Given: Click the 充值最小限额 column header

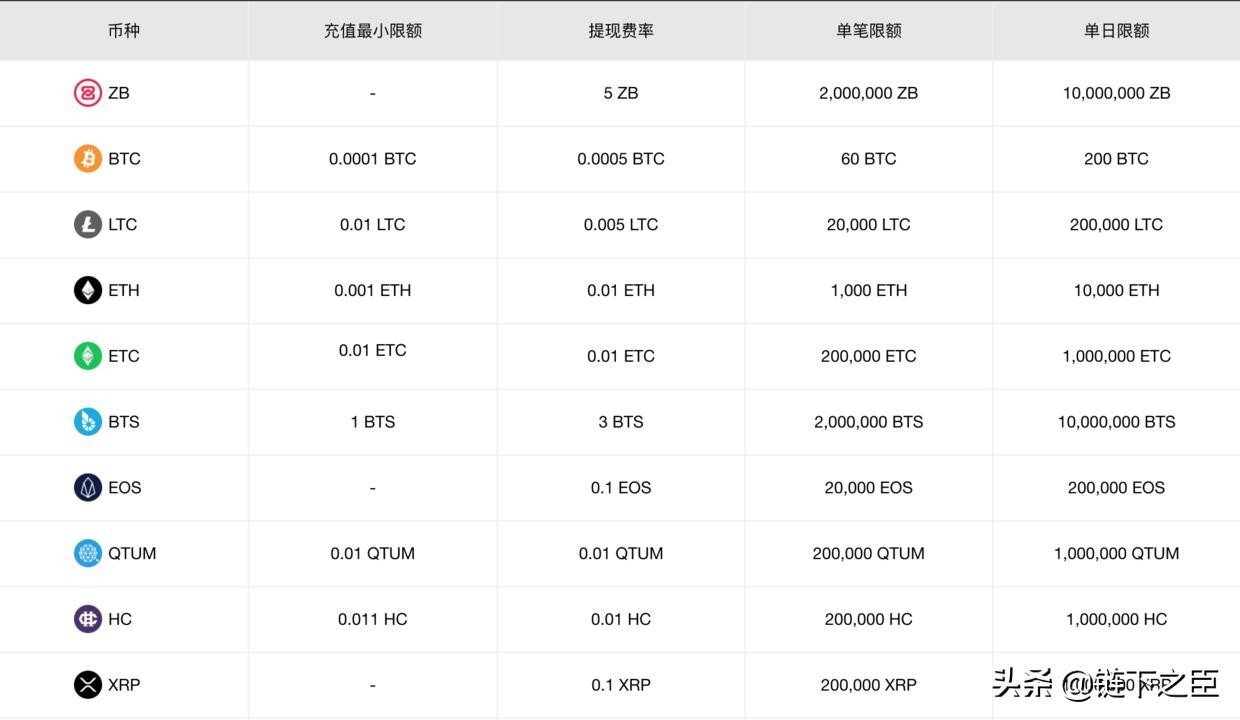Looking at the screenshot, I should pyautogui.click(x=372, y=31).
